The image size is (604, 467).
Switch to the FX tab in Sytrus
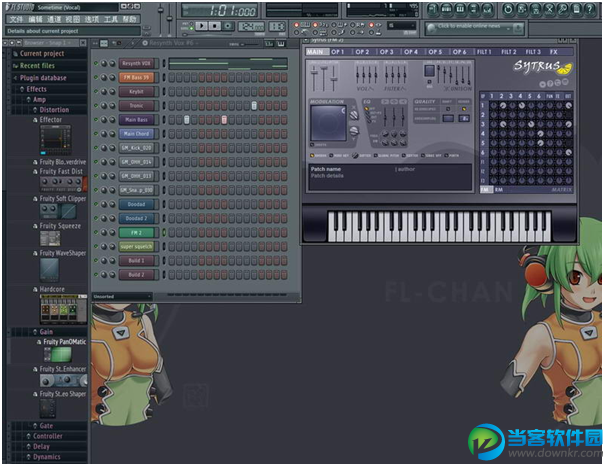point(553,52)
